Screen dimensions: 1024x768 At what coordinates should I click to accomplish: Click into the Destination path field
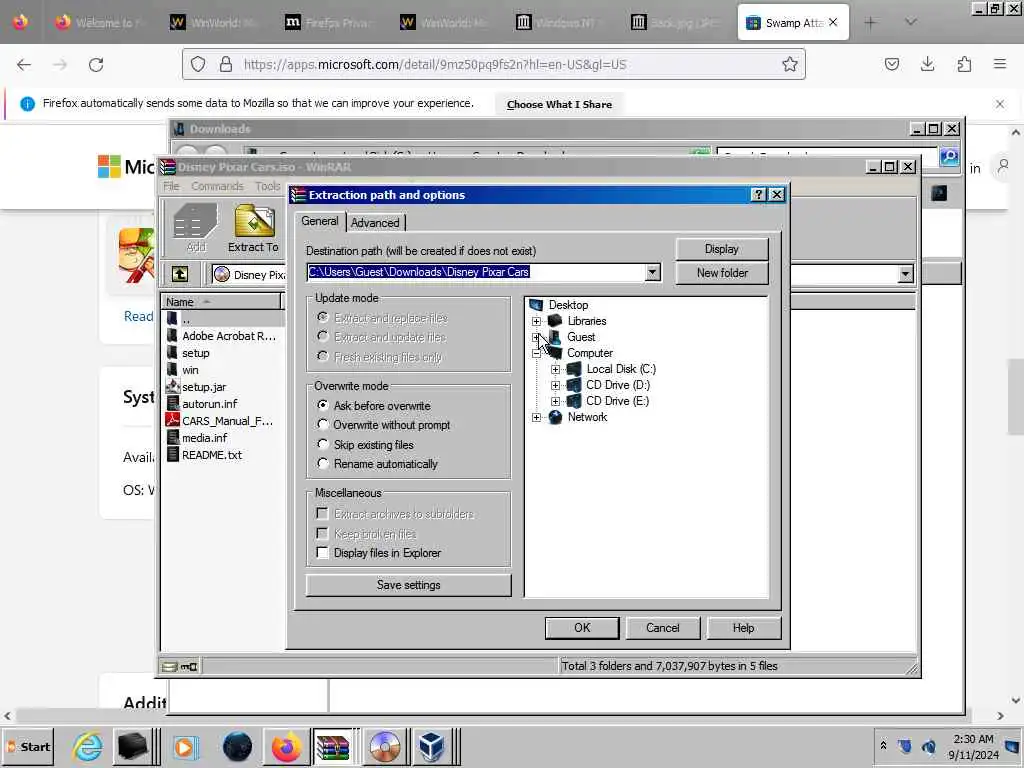476,272
